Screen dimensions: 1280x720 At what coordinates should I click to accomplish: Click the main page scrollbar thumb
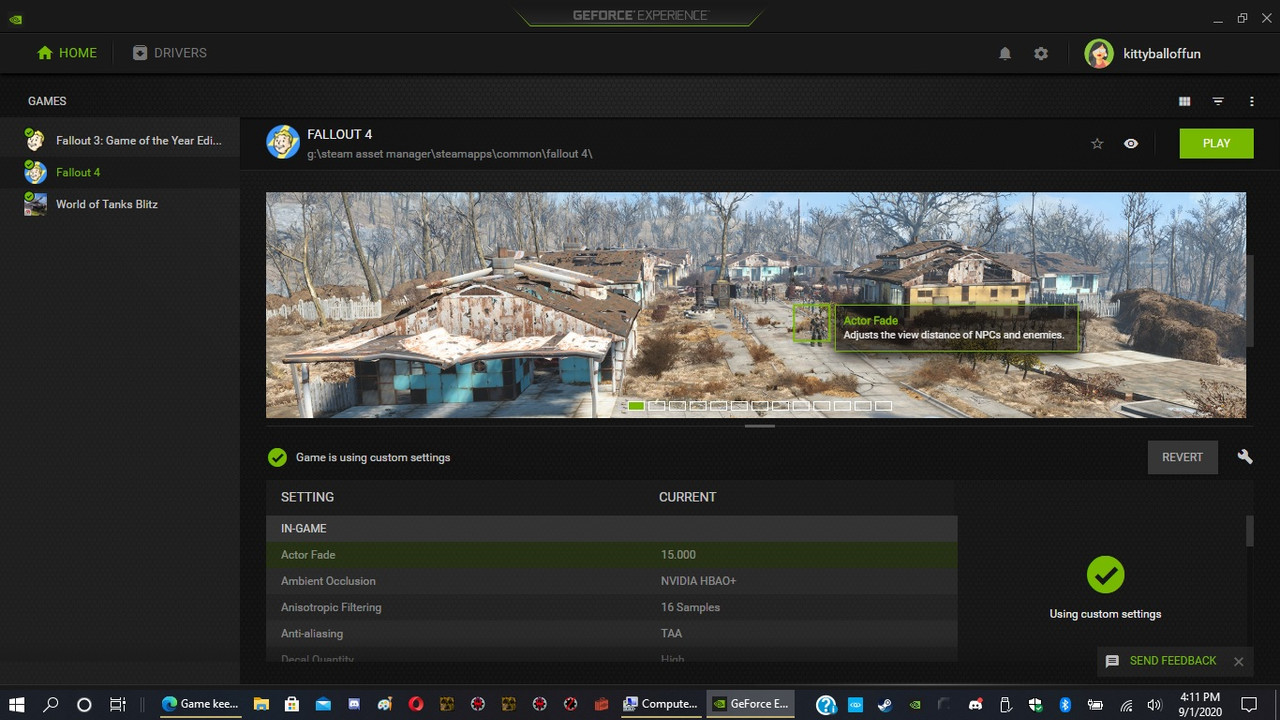(1249, 300)
